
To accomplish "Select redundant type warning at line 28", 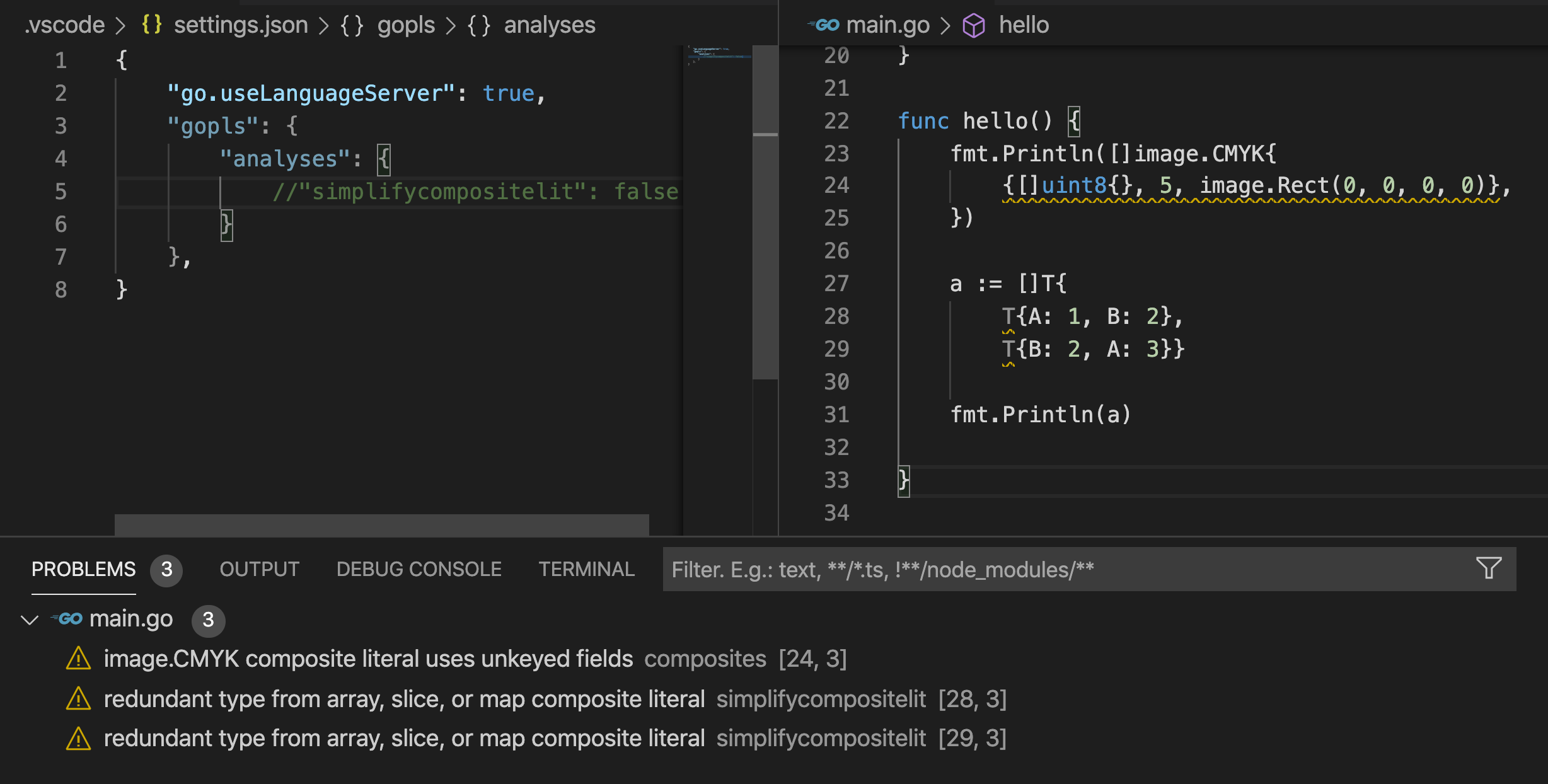I will pos(403,699).
